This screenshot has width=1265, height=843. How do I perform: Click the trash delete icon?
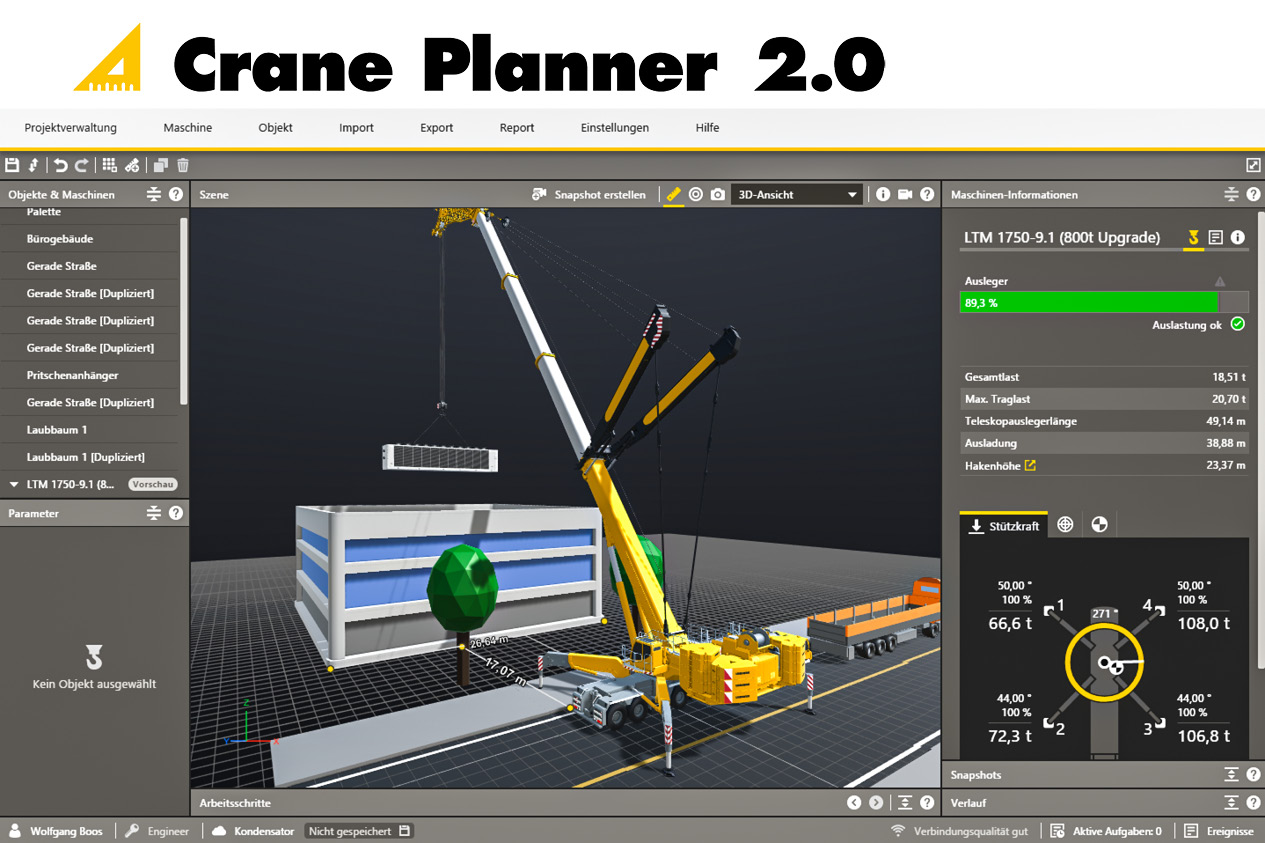[183, 165]
